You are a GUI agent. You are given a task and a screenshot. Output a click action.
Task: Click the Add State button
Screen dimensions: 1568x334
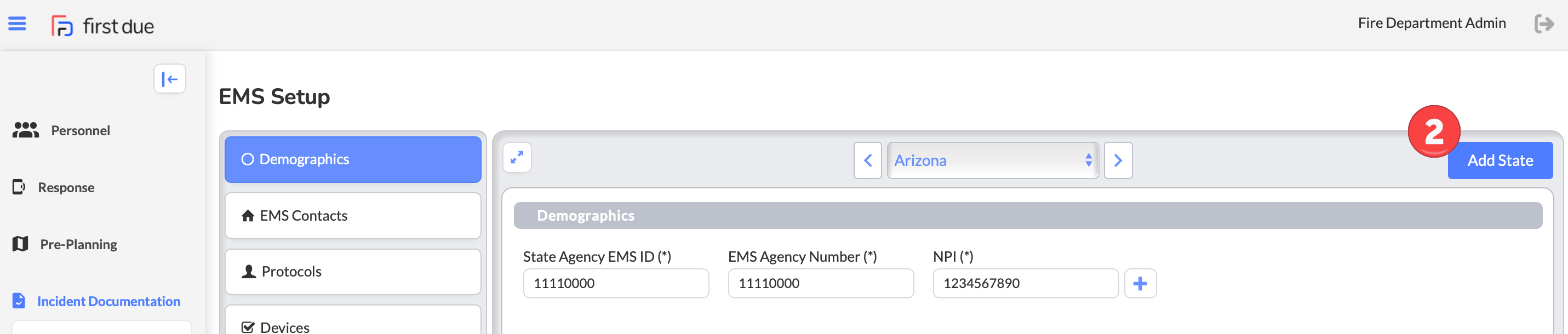tap(1500, 160)
